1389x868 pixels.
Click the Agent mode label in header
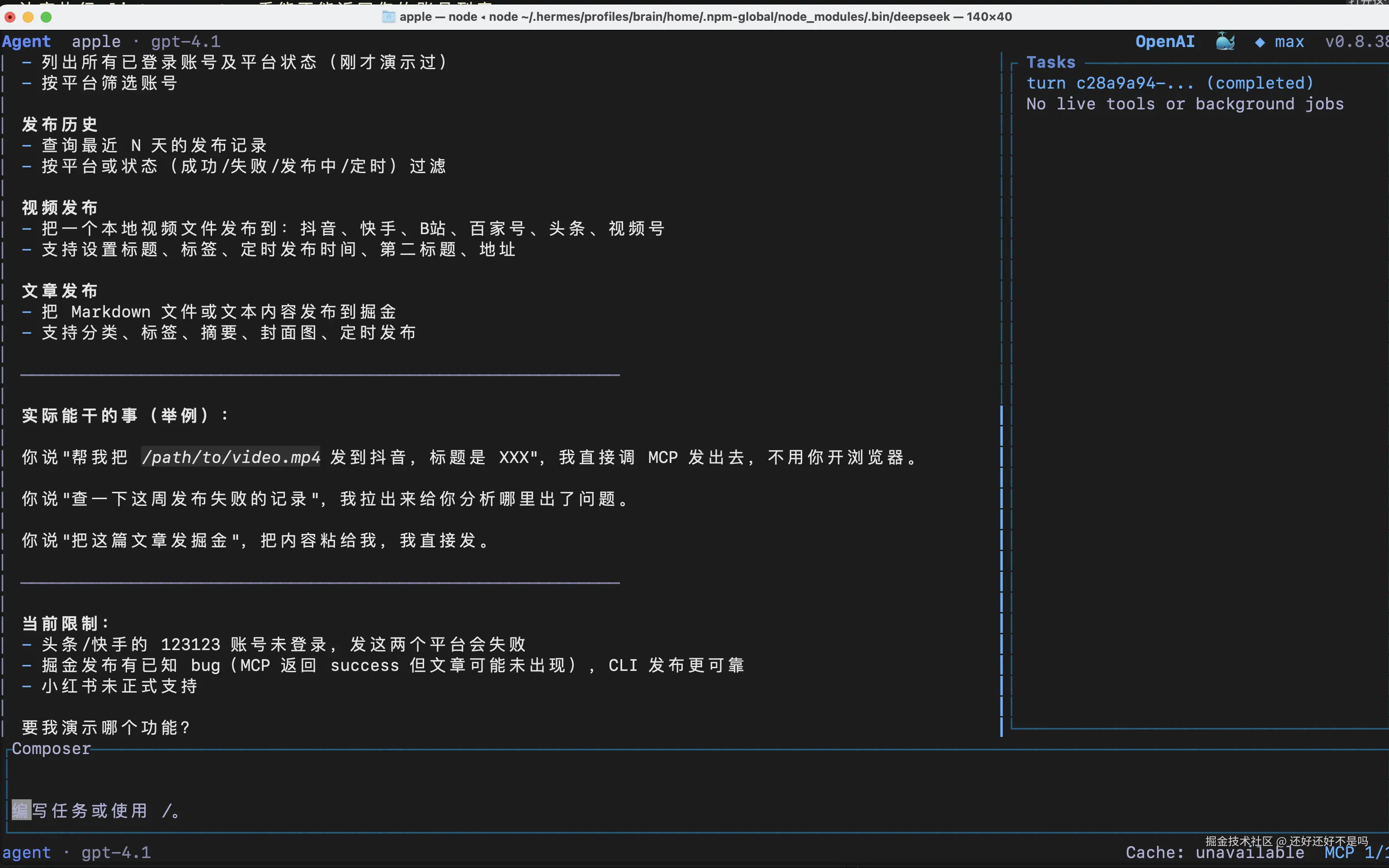[x=26, y=42]
